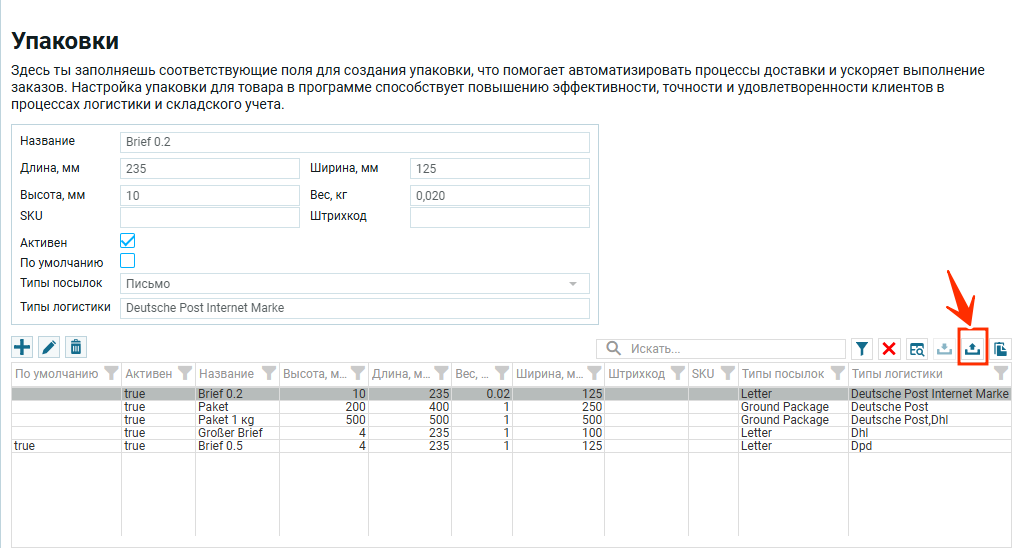Screen dimensions: 1017x548
Task: Click the pencil edit icon
Action: (x=49, y=347)
